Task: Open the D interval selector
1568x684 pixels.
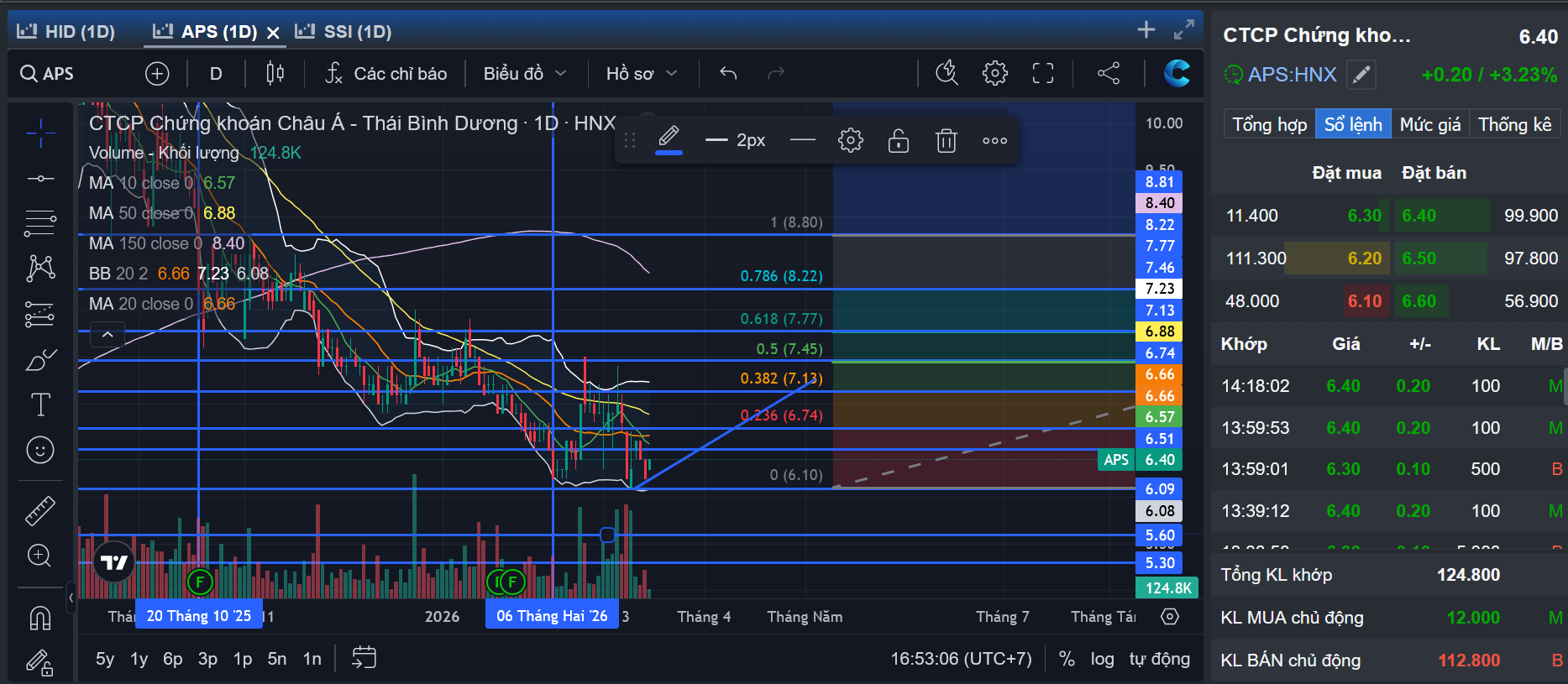Action: [216, 74]
